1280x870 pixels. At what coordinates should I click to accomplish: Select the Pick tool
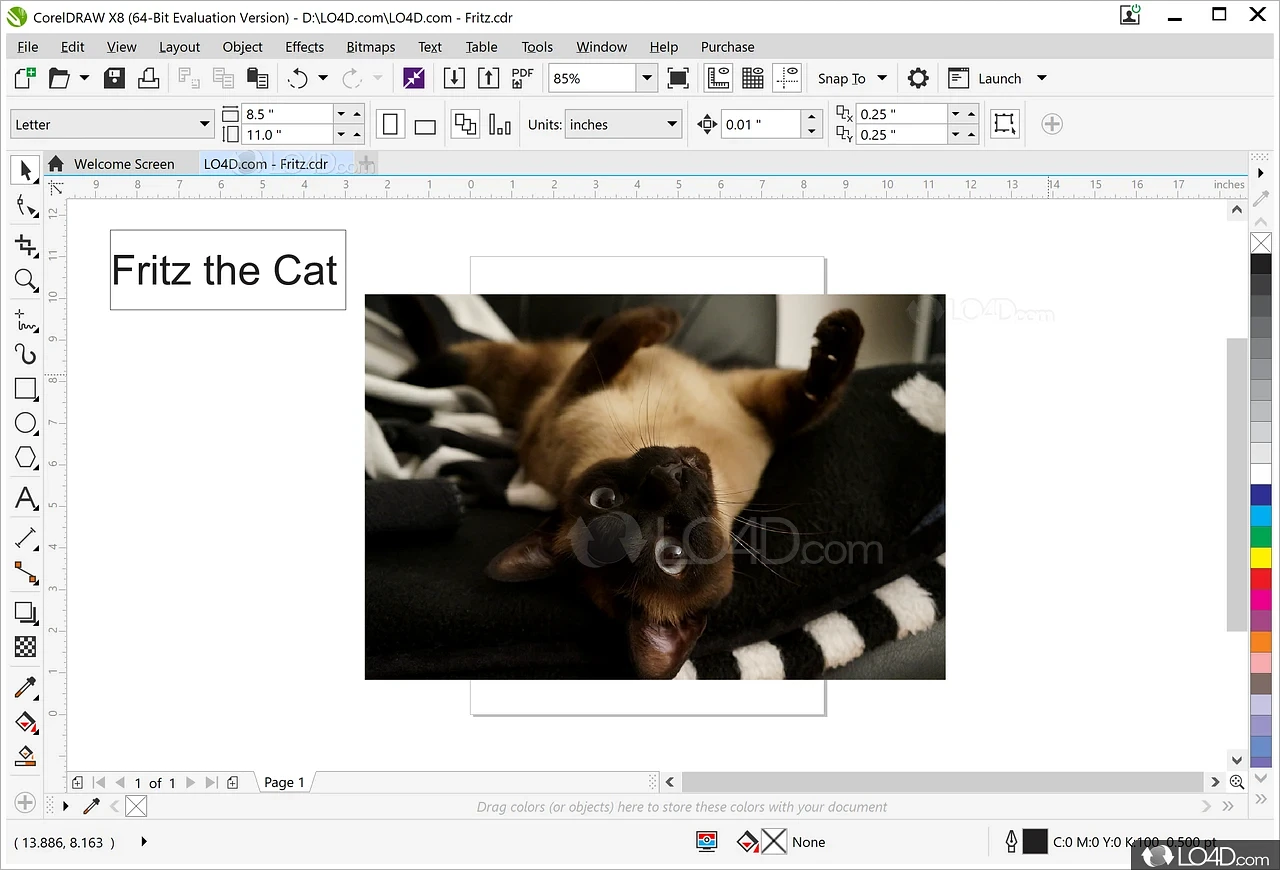(x=25, y=170)
